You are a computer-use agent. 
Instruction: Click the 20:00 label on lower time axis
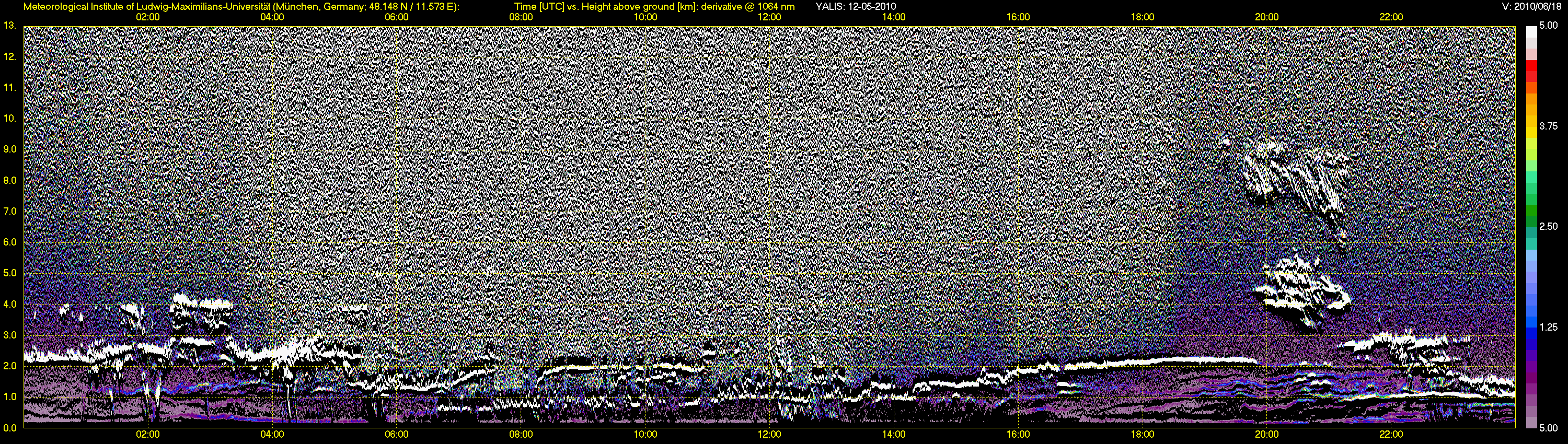1267,434
